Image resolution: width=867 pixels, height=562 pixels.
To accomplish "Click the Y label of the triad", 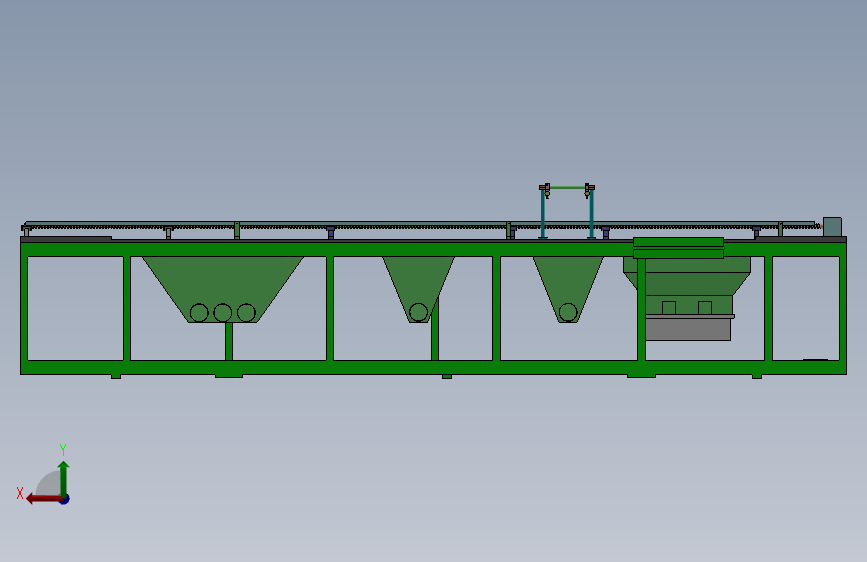I will coord(63,449).
